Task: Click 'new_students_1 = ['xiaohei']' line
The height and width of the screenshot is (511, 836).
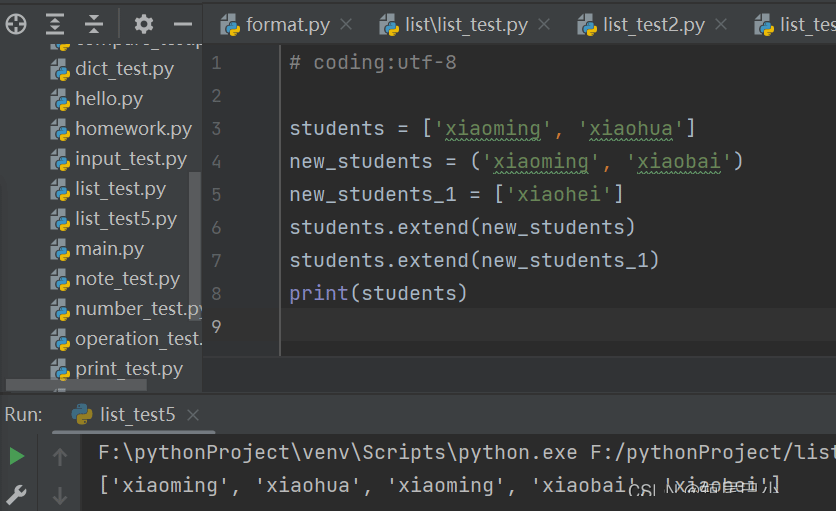Action: tap(456, 195)
